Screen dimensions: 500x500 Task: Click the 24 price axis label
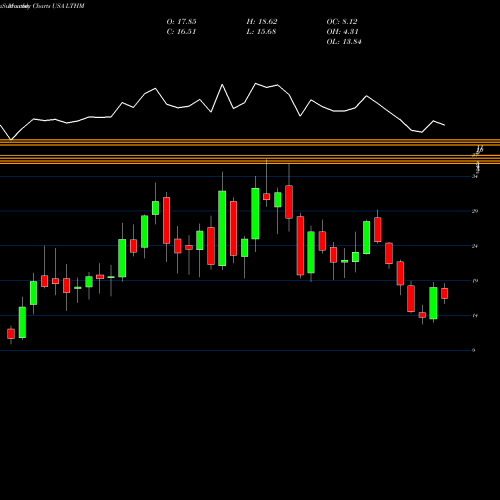(x=475, y=246)
